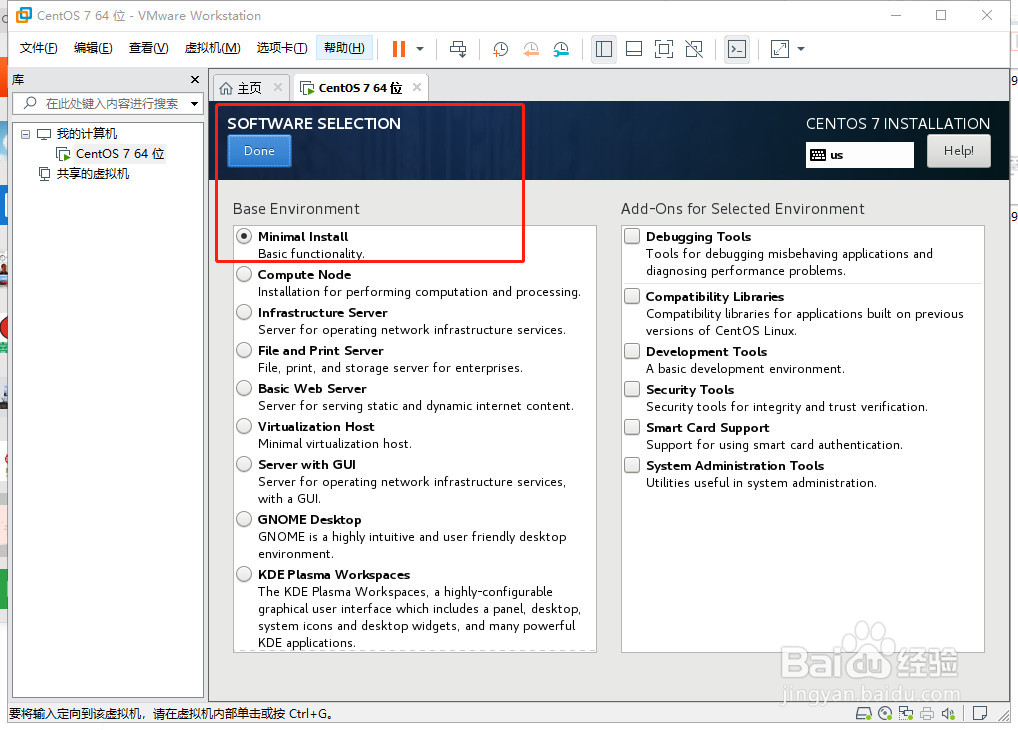
Task: Select the Server with GUI radio button
Action: pyautogui.click(x=244, y=464)
